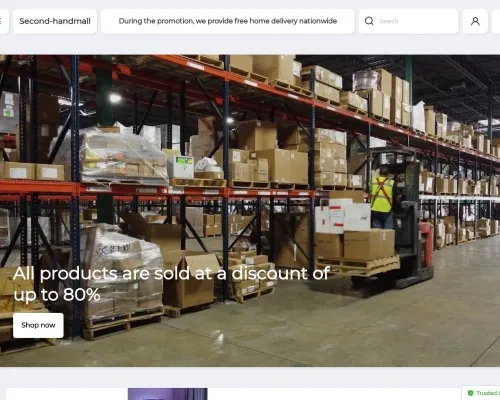
Task: Click the nationwide delivery announcement text
Action: (x=228, y=21)
